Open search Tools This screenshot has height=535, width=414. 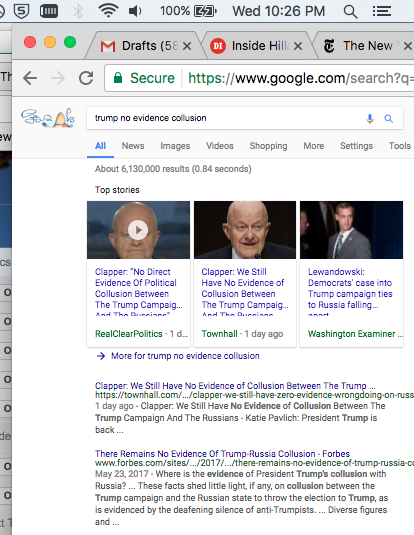(x=400, y=146)
